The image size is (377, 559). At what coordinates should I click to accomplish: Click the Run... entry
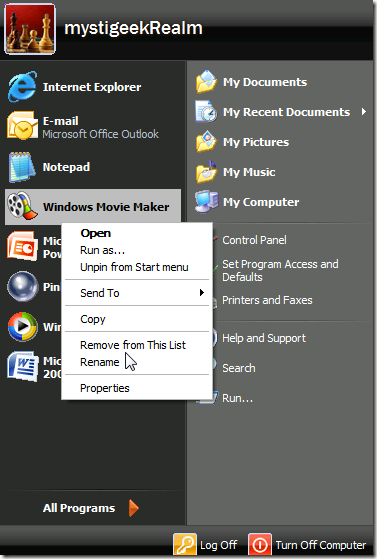click(x=237, y=398)
